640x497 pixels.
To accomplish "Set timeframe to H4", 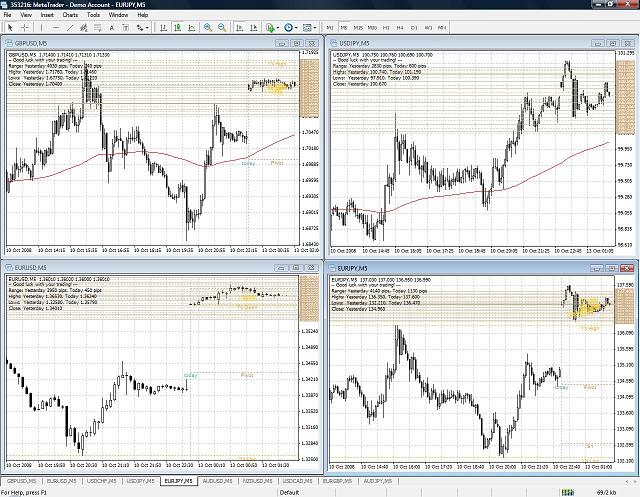I will [x=400, y=28].
